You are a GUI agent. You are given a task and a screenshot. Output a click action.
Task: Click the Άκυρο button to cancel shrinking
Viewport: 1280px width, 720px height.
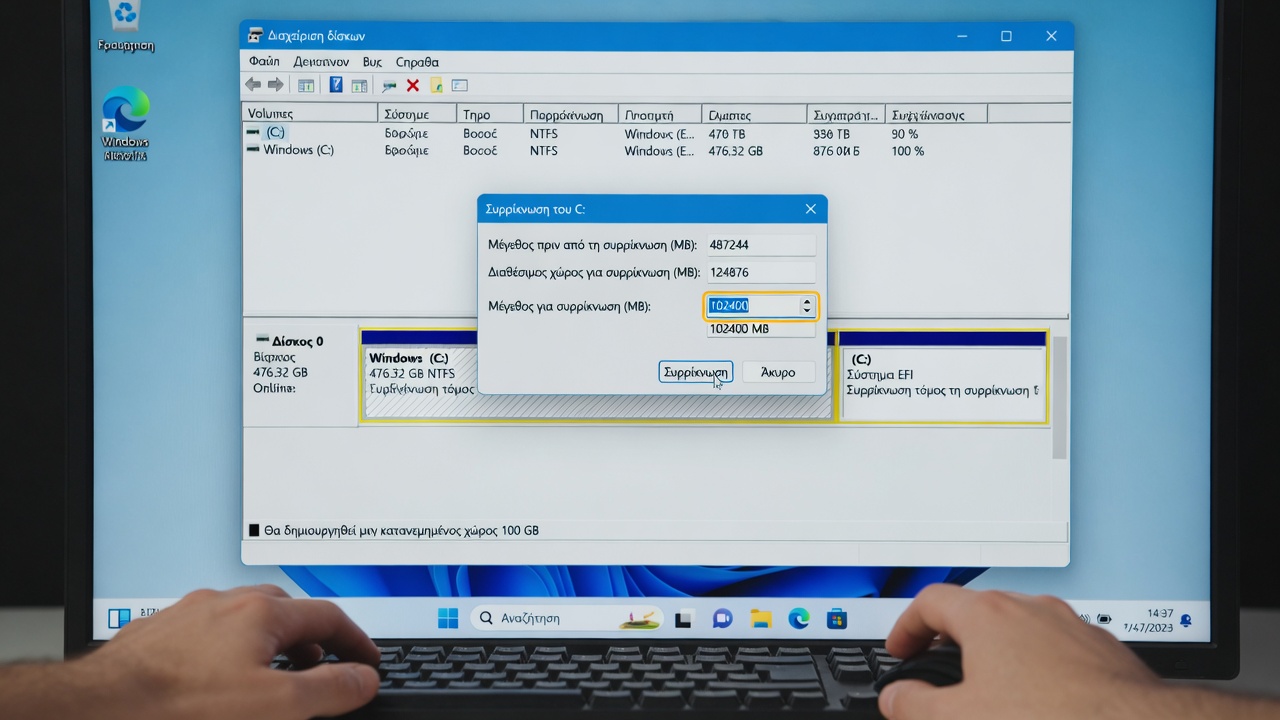(x=778, y=372)
